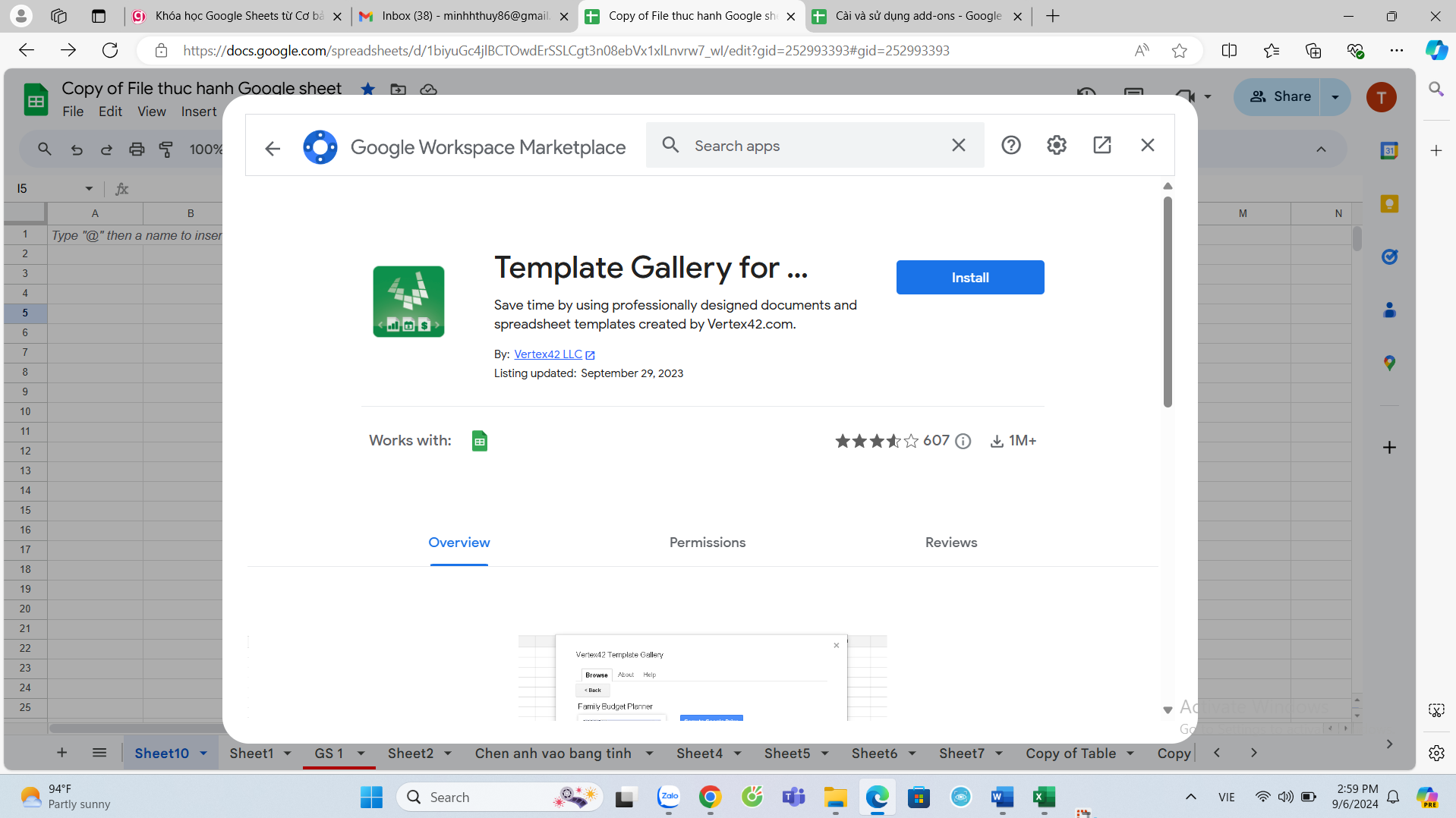Open Google Maps side panel icon
The image size is (1456, 818).
click(1389, 363)
